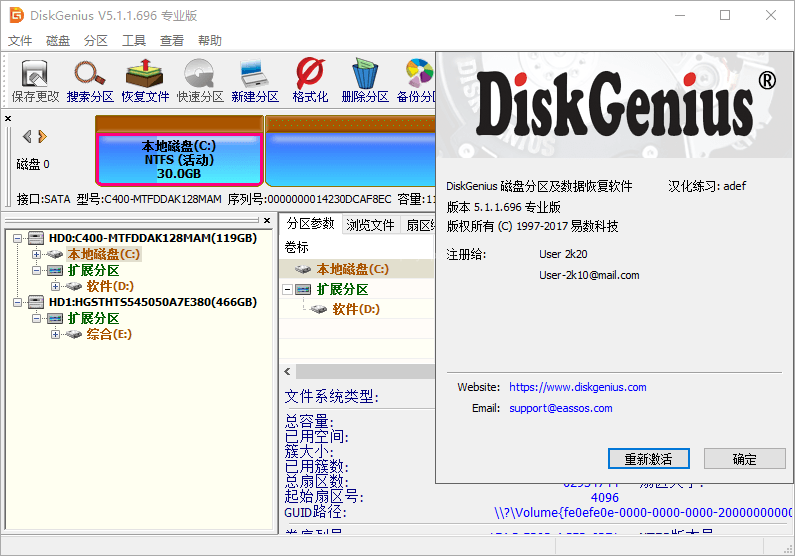This screenshot has width=795, height=556.
Task: Open the 工具 (Tools) menu
Action: click(134, 41)
